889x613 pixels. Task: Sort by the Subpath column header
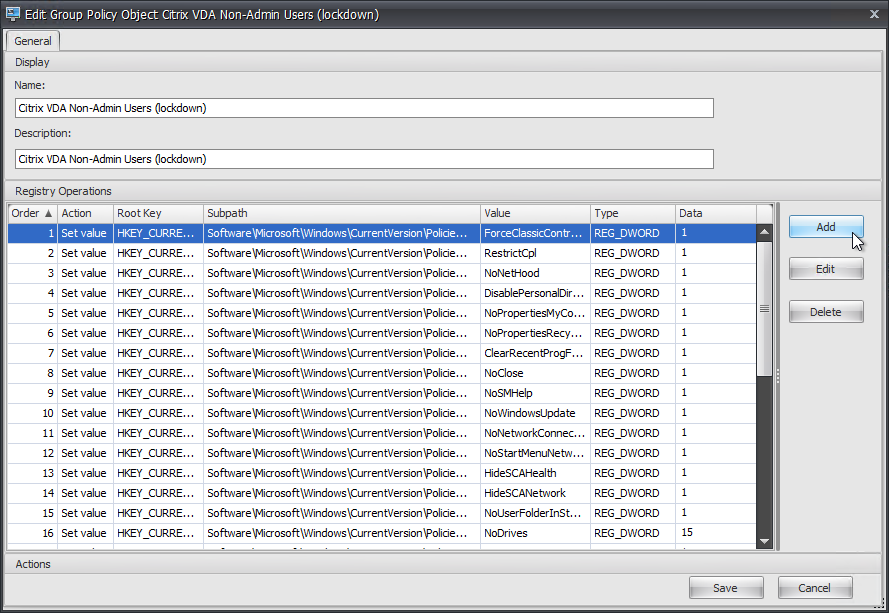pyautogui.click(x=340, y=213)
